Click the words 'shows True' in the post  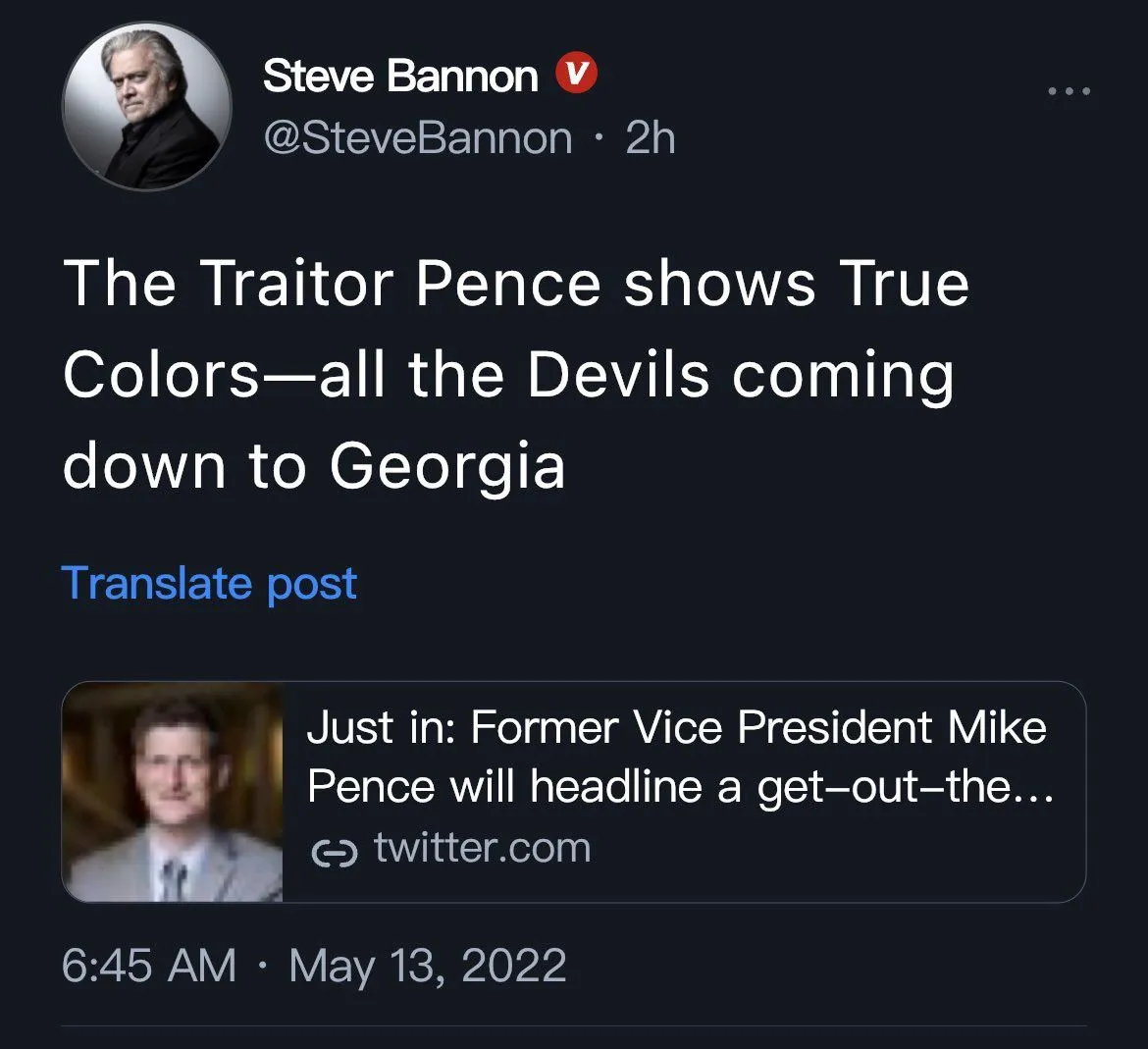797,285
